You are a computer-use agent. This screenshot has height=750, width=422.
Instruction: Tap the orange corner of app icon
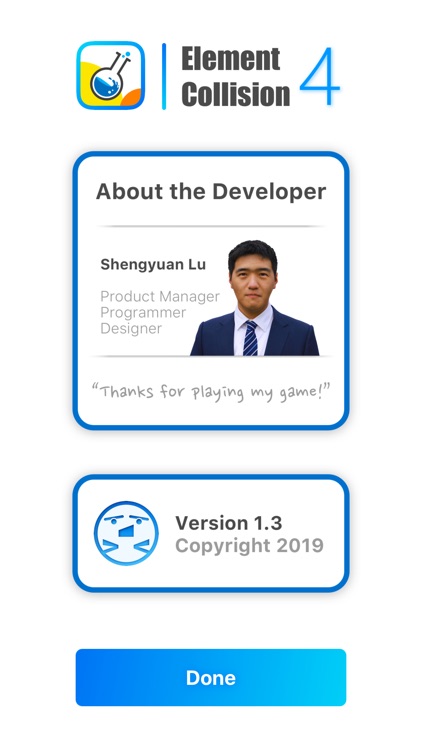133,98
